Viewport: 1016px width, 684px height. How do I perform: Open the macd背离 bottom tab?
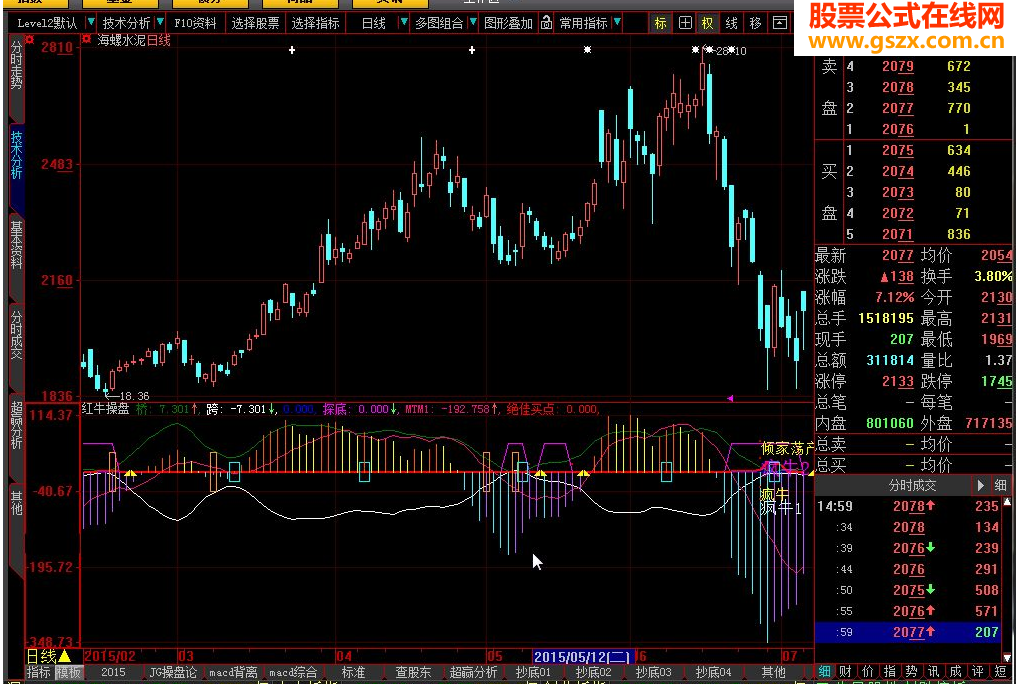coord(233,672)
